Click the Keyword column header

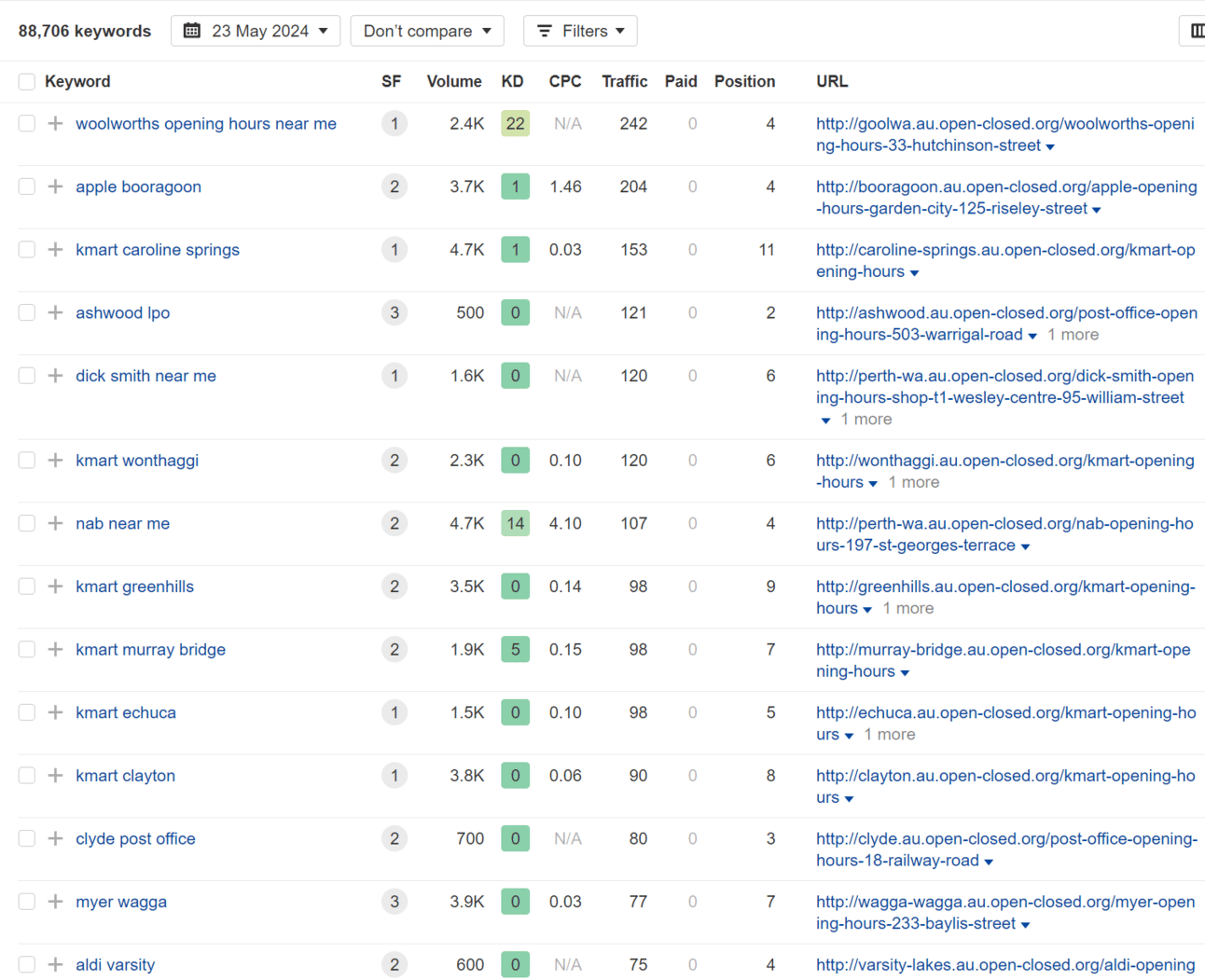[x=77, y=82]
